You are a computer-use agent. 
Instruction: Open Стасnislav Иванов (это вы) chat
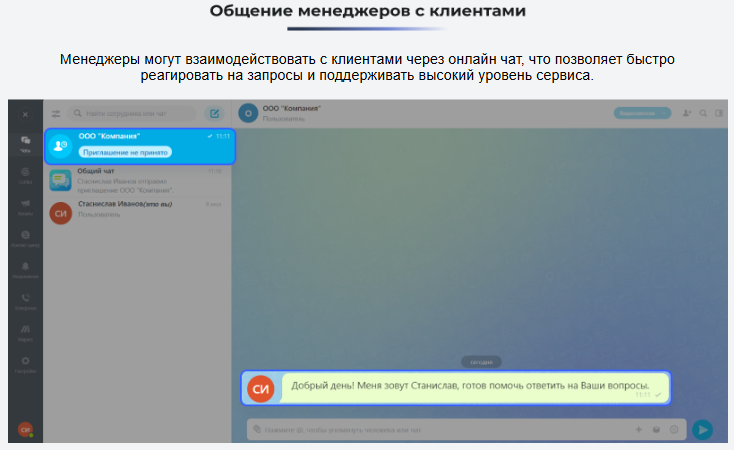[140, 209]
